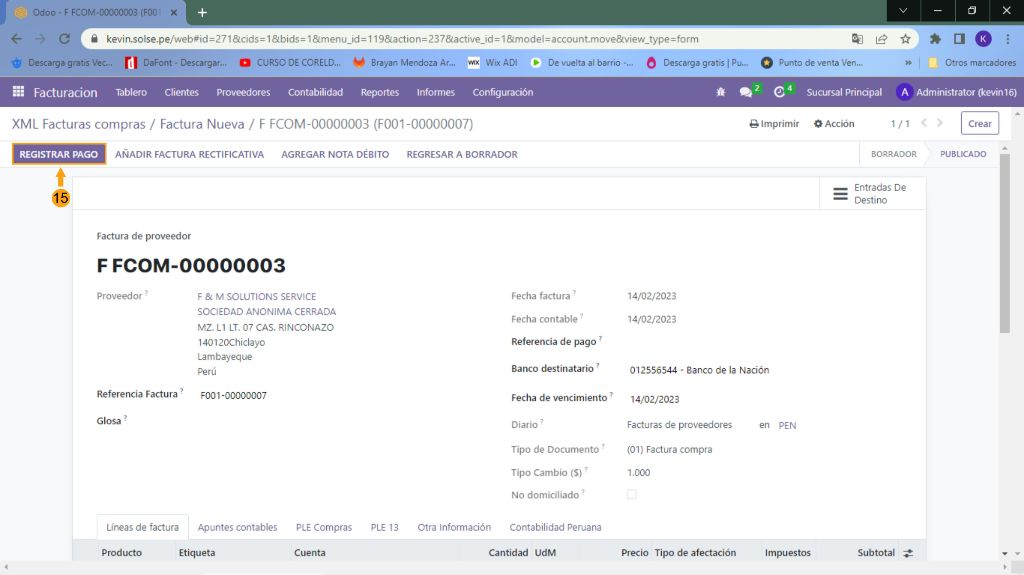Click the debug bug icon

pyautogui.click(x=720, y=92)
